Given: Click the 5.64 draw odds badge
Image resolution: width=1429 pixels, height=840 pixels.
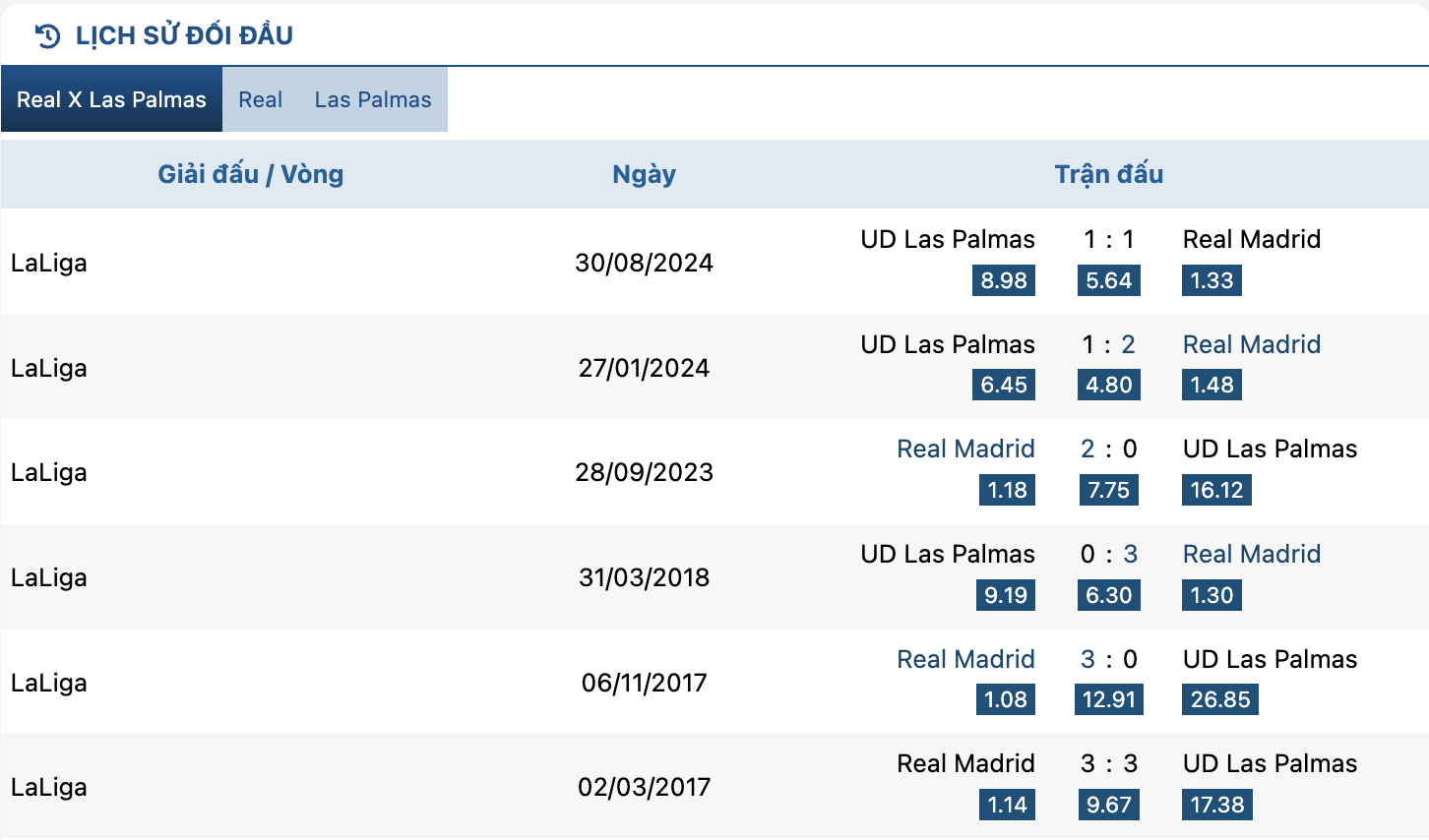Looking at the screenshot, I should [x=1109, y=280].
